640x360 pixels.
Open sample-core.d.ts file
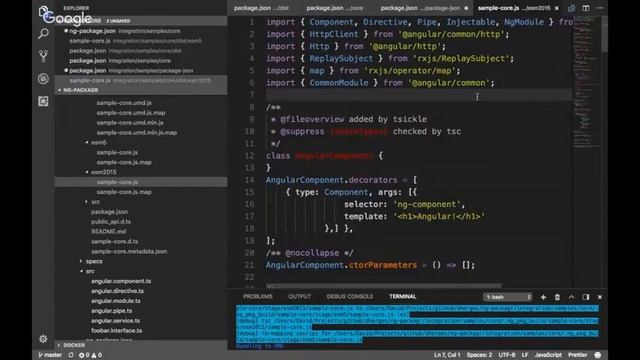point(115,242)
